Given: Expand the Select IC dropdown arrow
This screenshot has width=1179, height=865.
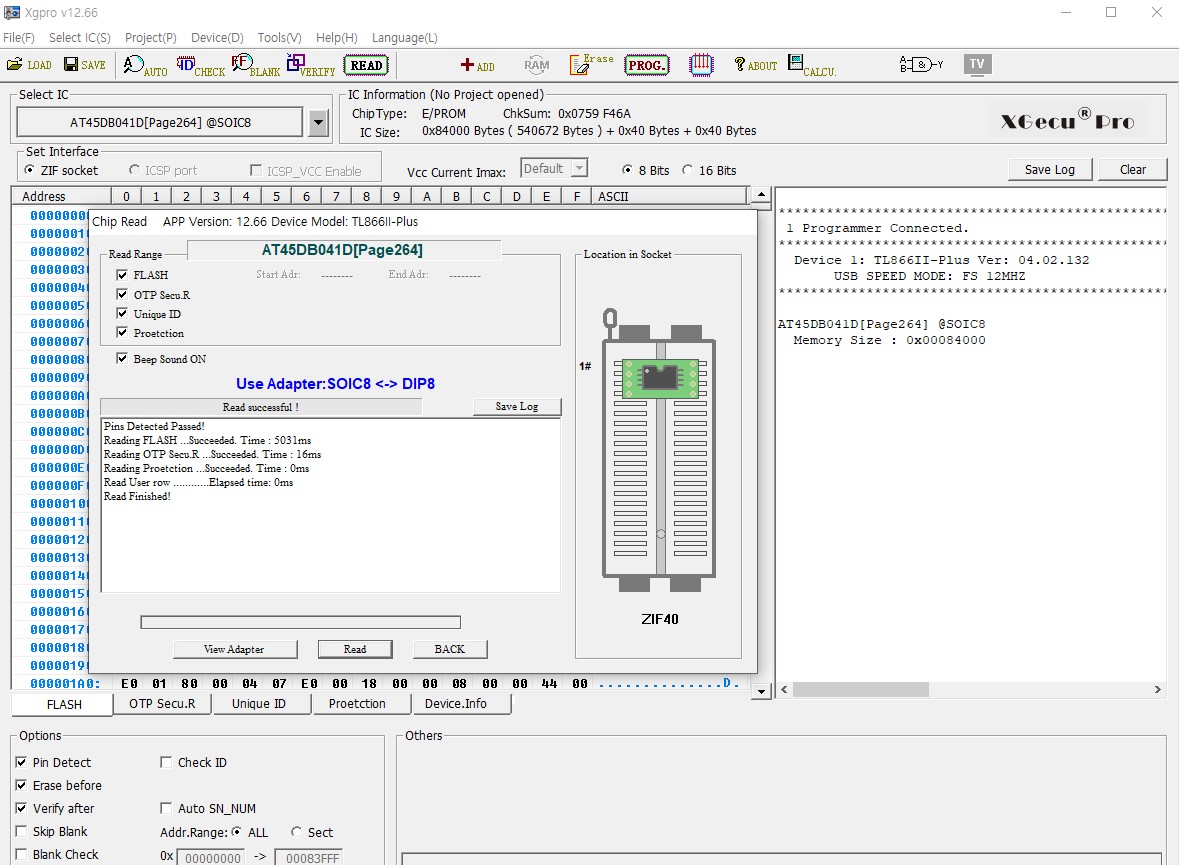Looking at the screenshot, I should (x=318, y=123).
